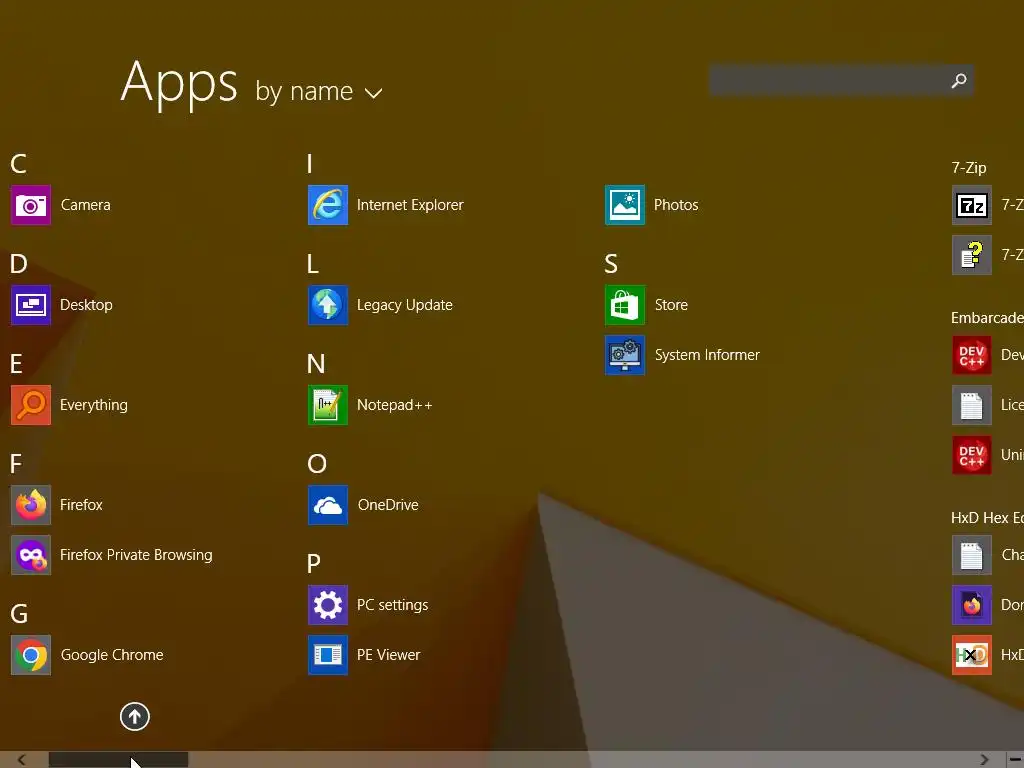Click the 'PC settings' label text
The height and width of the screenshot is (768, 1024).
pyautogui.click(x=392, y=605)
